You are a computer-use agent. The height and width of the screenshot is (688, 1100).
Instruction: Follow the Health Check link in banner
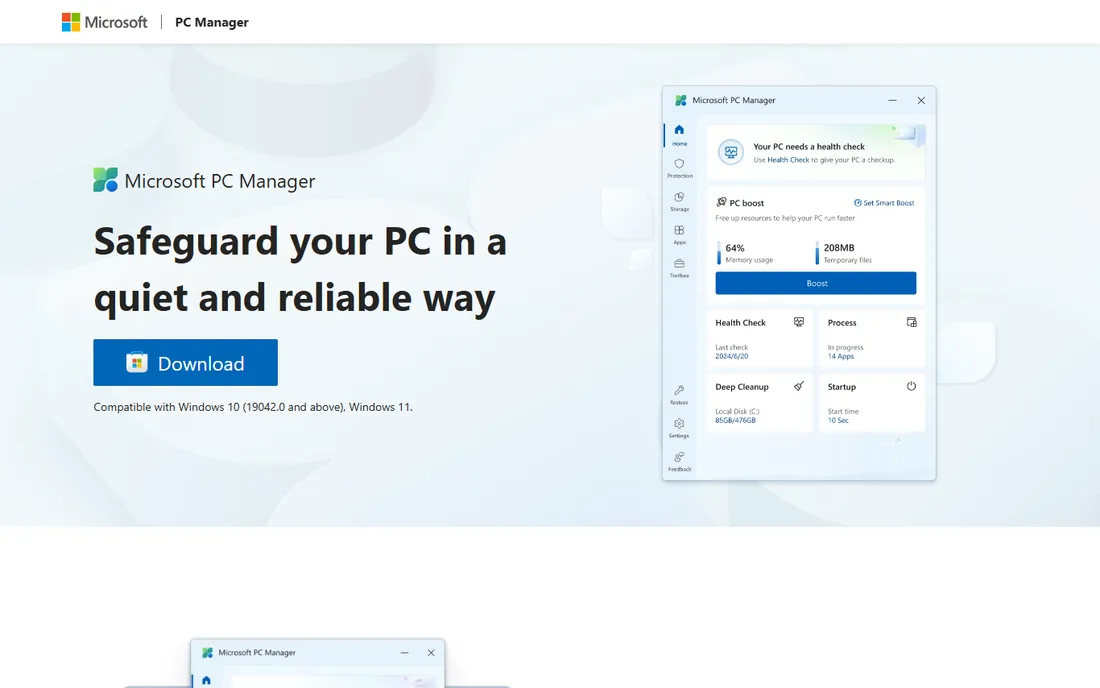coord(788,160)
